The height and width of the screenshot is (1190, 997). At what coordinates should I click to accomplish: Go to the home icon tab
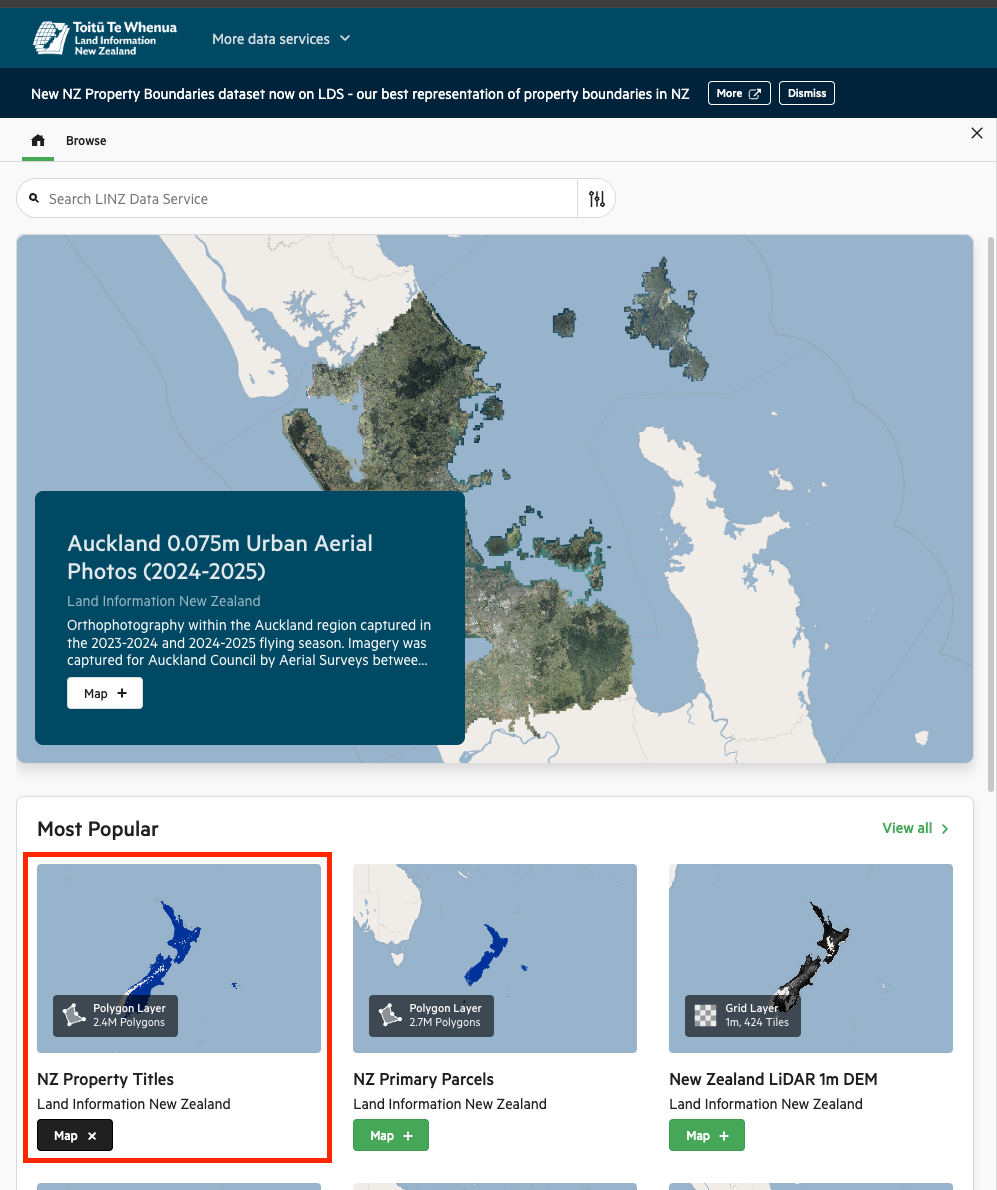(x=38, y=140)
